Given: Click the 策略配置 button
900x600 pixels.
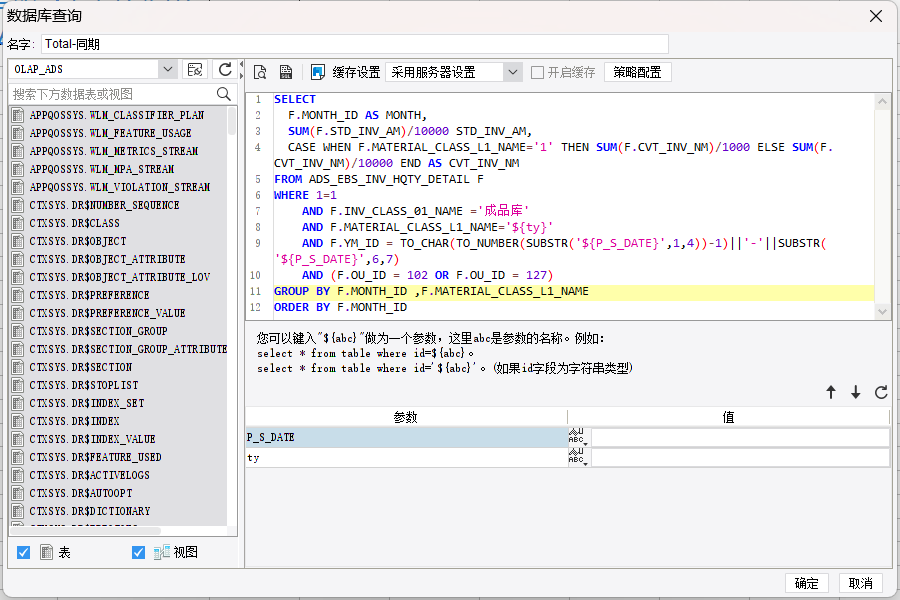Looking at the screenshot, I should (x=637, y=72).
